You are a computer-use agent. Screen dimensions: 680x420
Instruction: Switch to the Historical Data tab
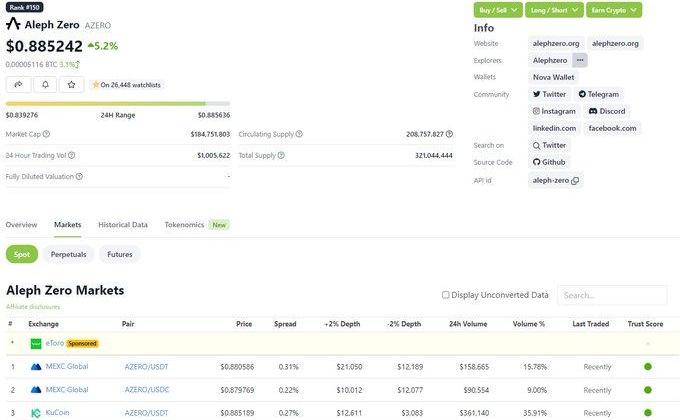122,225
